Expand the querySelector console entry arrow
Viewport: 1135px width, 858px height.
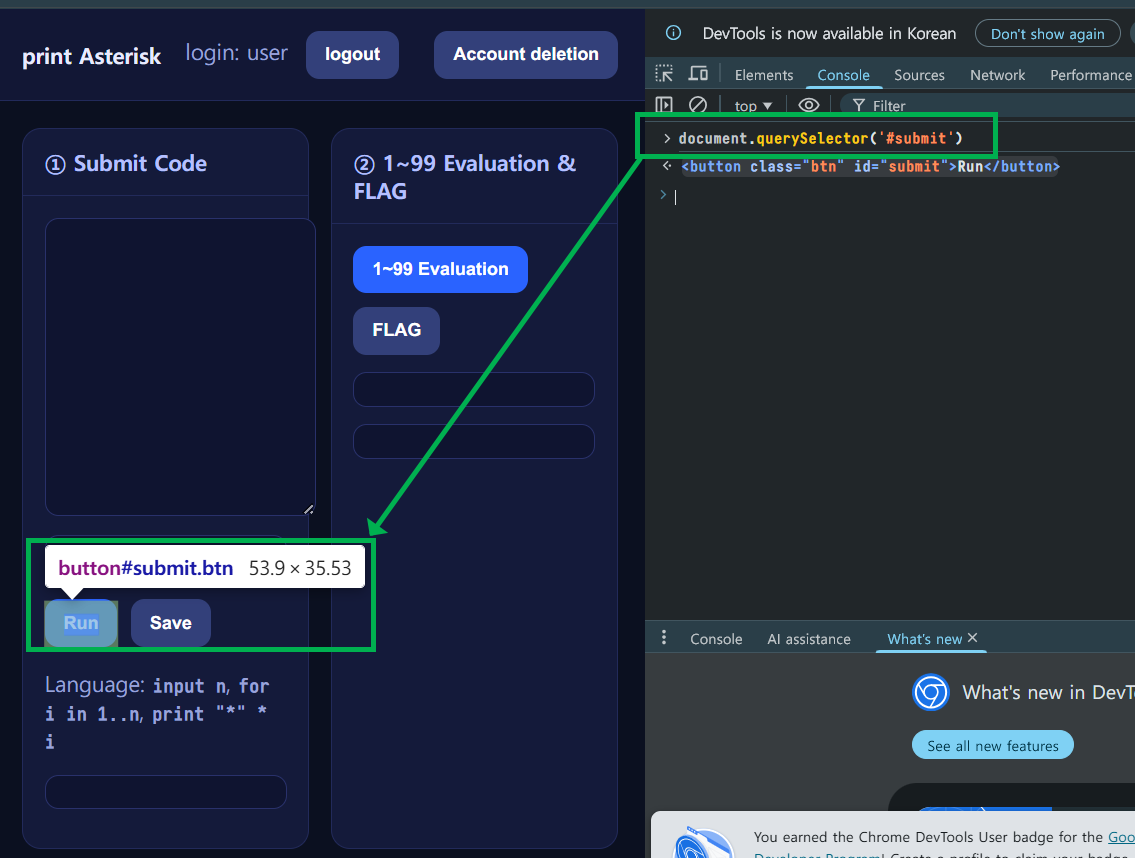click(x=667, y=138)
